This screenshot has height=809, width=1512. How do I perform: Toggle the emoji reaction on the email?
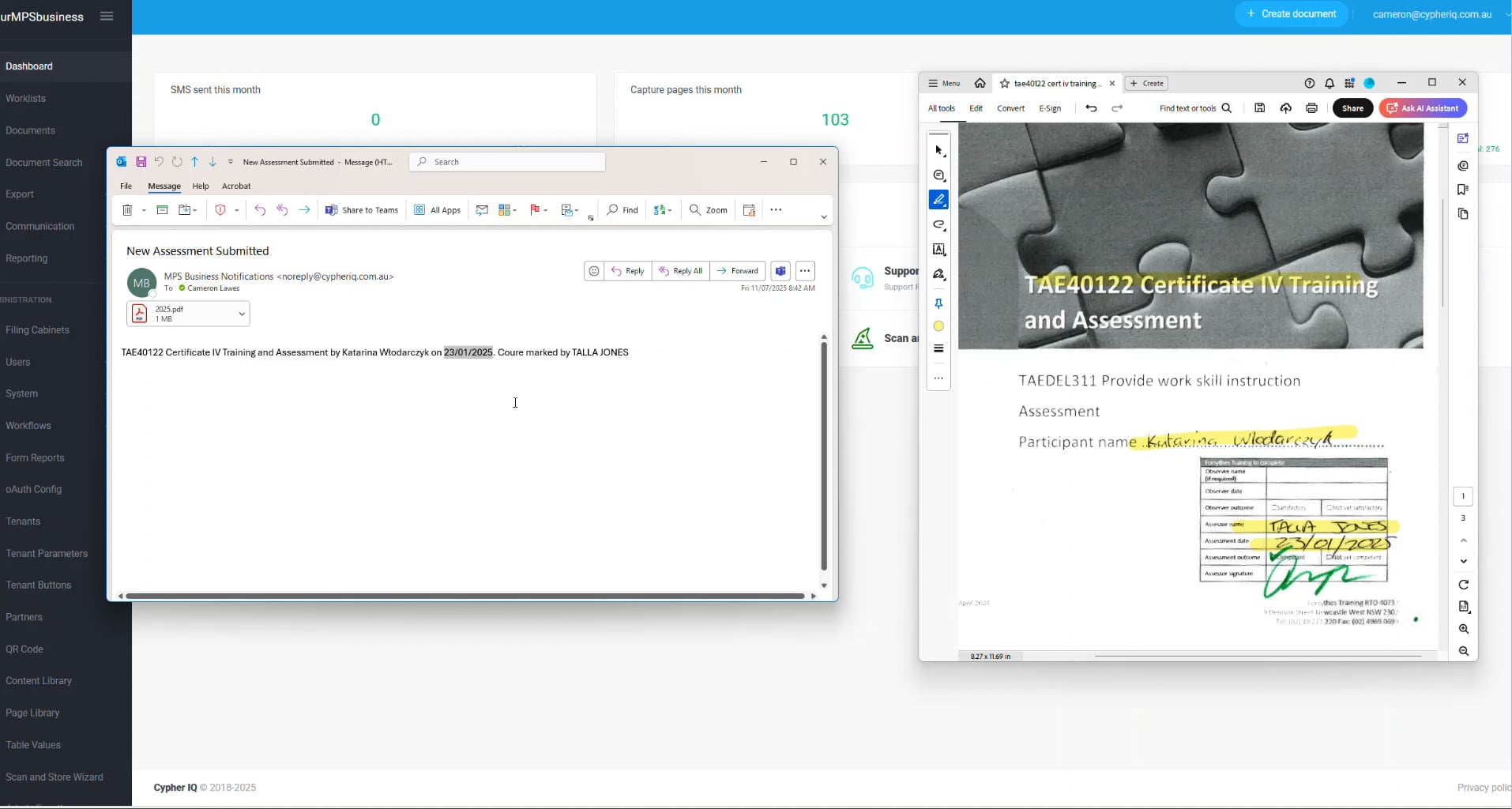pos(593,271)
